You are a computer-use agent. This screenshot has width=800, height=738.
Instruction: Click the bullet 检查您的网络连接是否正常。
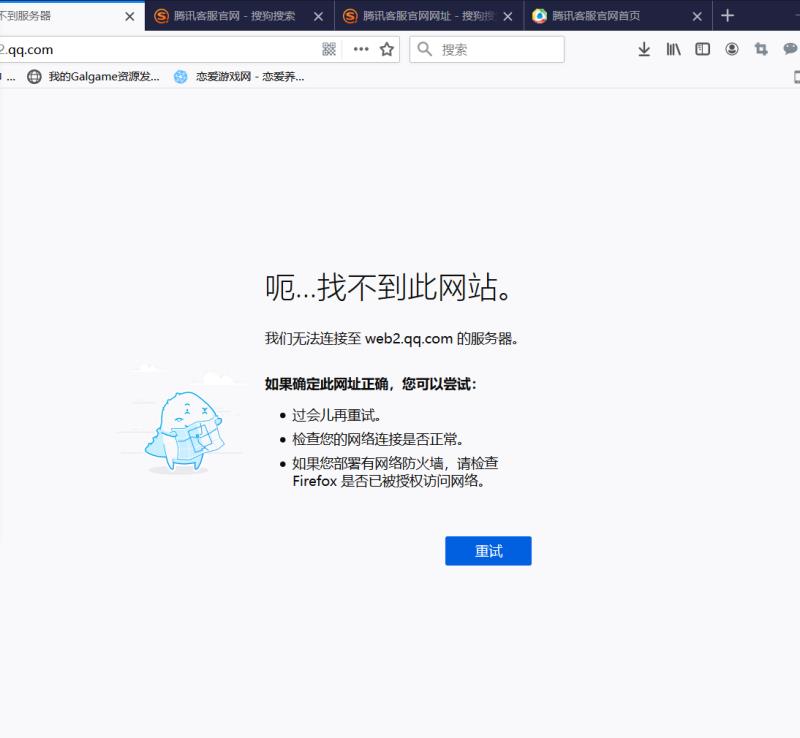tap(378, 439)
